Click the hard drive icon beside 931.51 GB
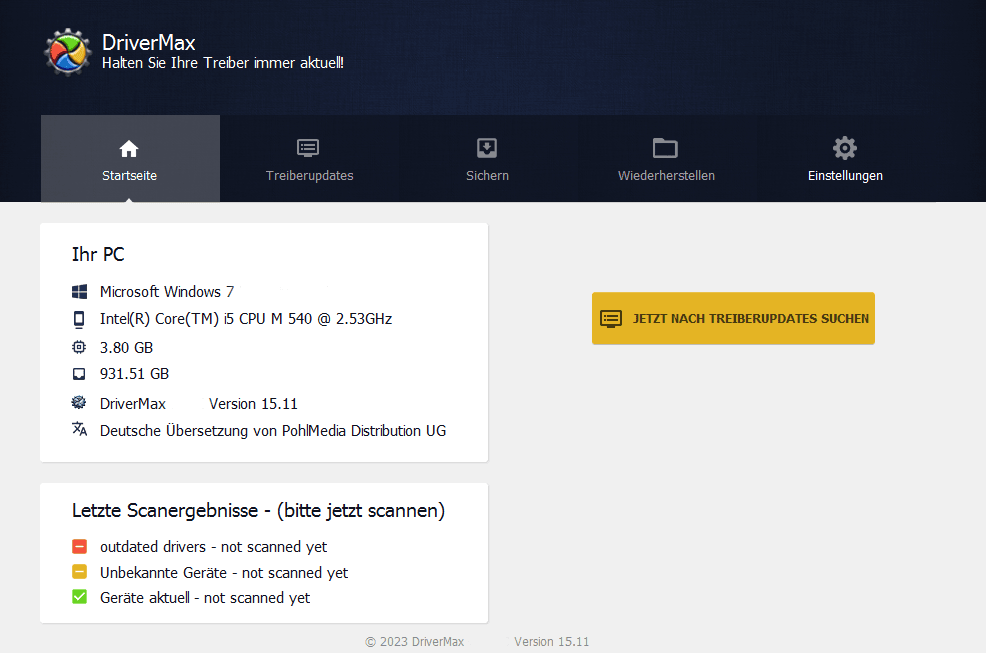This screenshot has height=653, width=986. point(79,374)
